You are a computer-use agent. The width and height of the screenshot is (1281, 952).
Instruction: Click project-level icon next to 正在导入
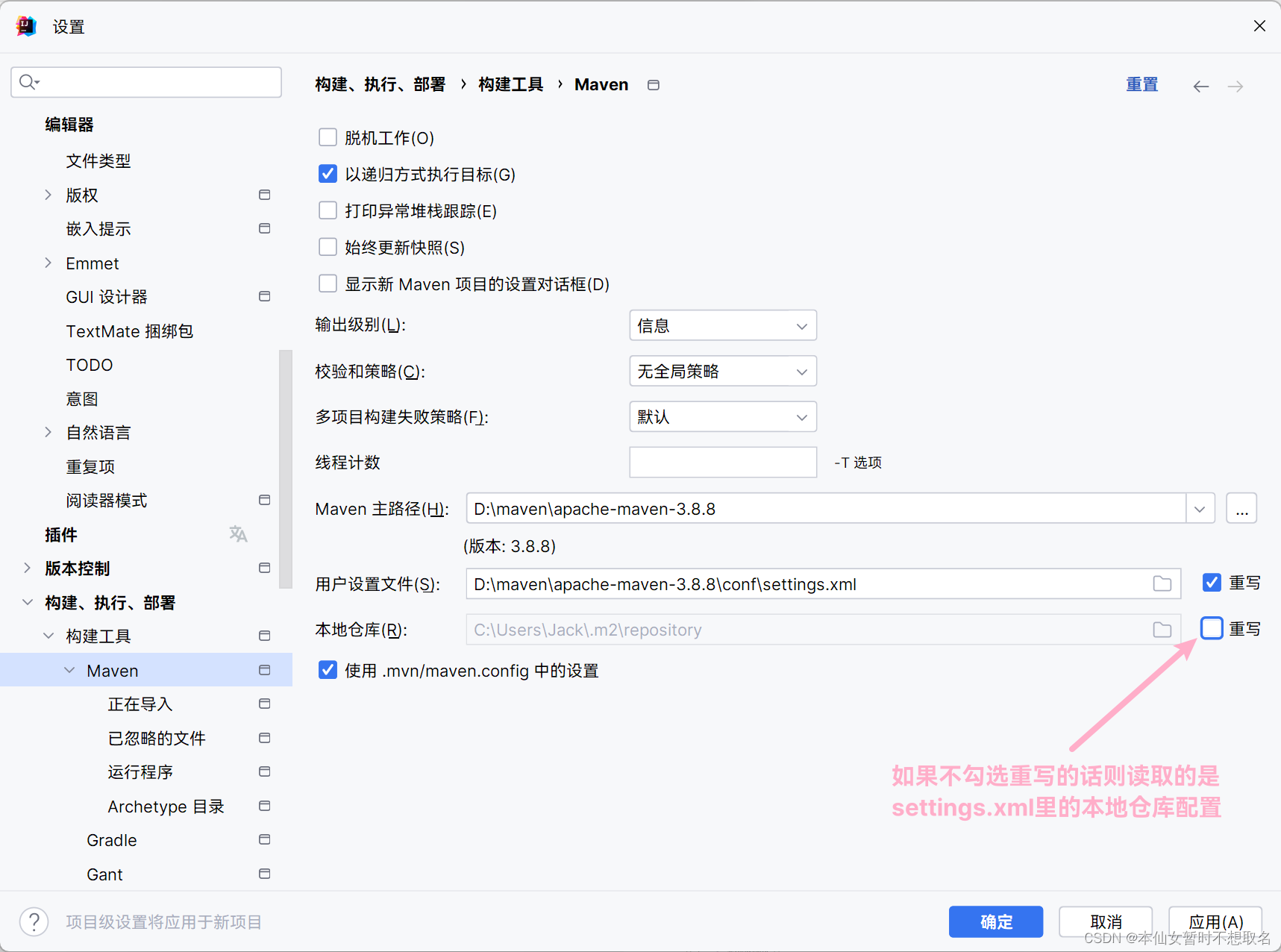click(264, 704)
